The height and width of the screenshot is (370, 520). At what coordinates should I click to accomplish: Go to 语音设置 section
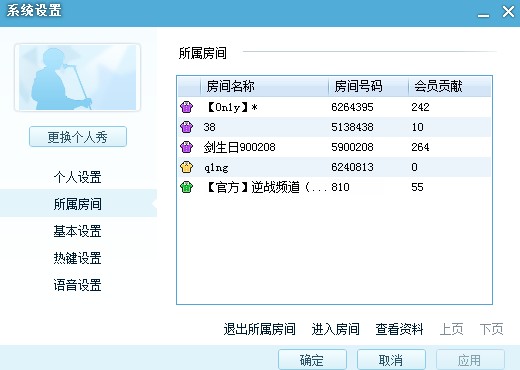tap(77, 285)
